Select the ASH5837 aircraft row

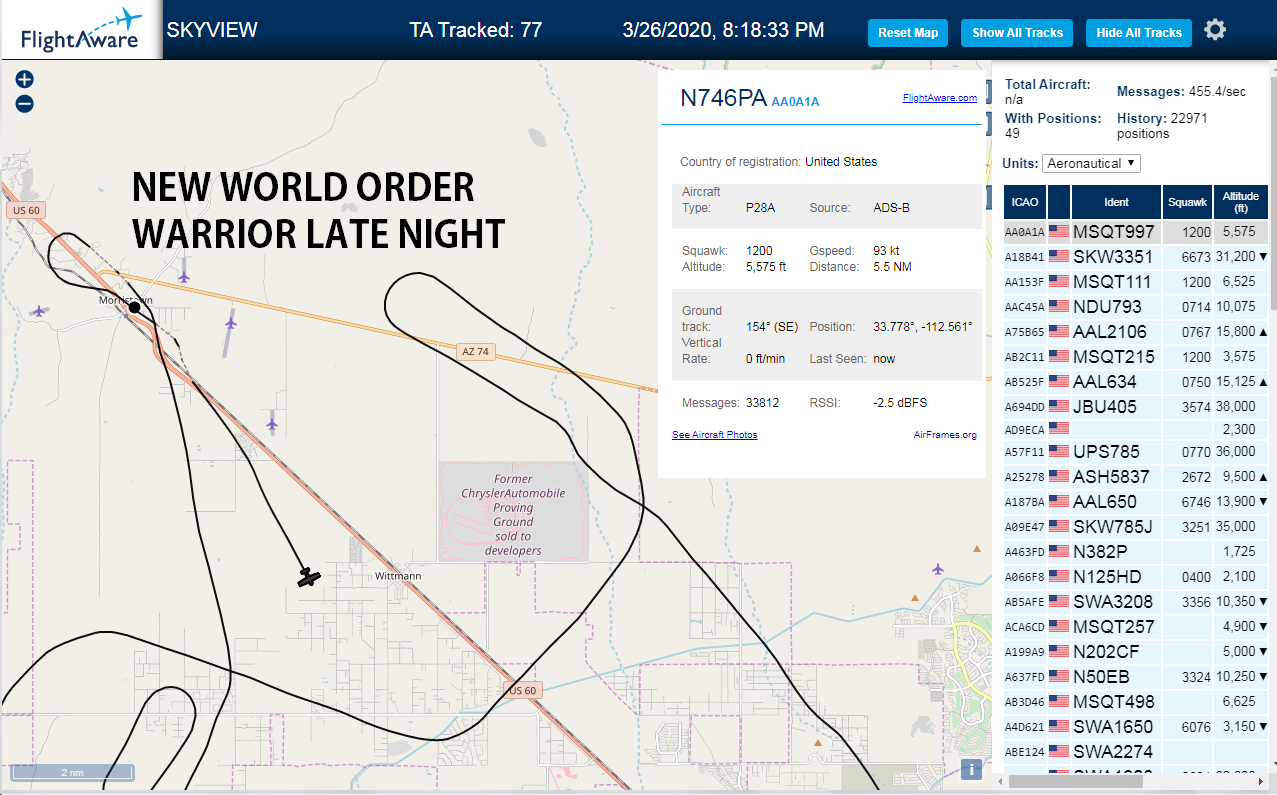point(1136,477)
